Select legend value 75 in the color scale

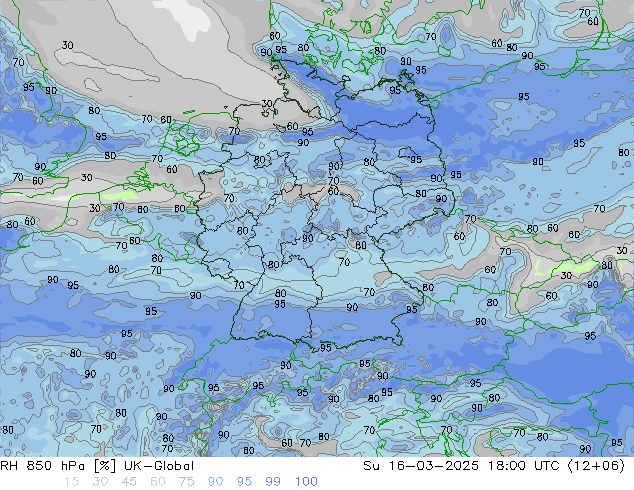point(186,482)
